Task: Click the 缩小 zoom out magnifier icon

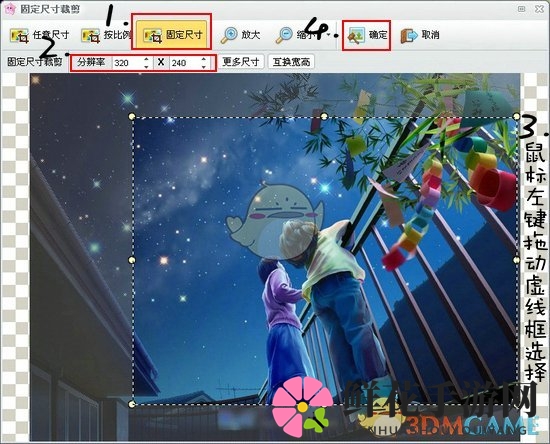Action: click(x=284, y=35)
